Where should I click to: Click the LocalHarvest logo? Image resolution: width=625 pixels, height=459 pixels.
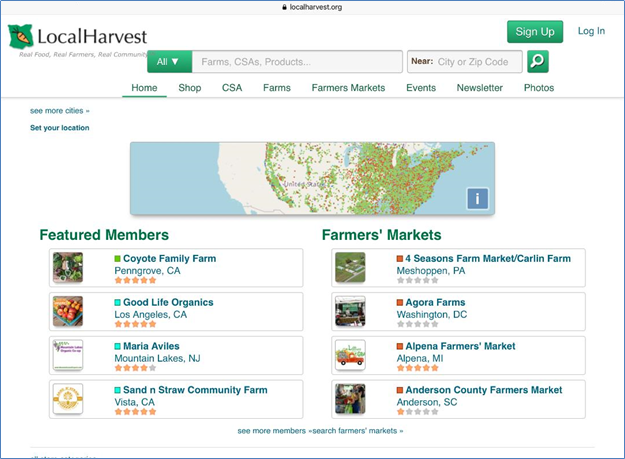pos(78,39)
